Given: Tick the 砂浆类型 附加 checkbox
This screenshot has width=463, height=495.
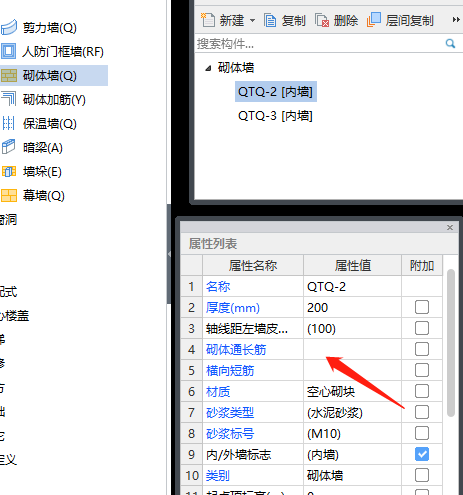Looking at the screenshot, I should coord(422,412).
